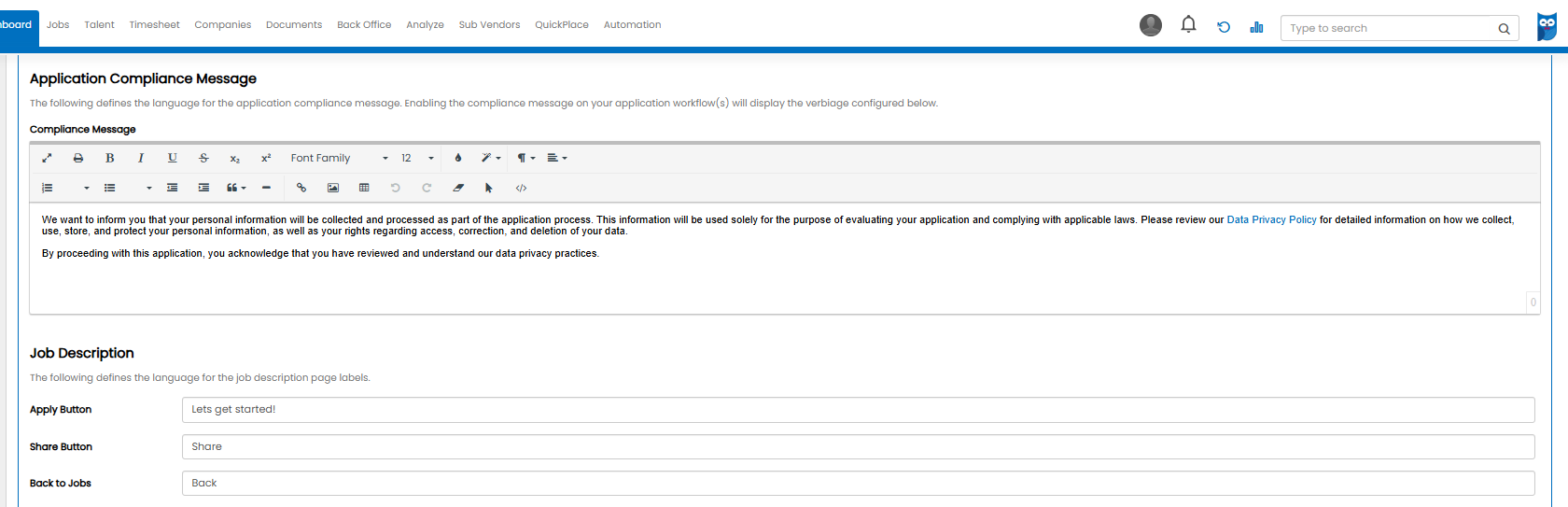Insert a link using the chain icon
This screenshot has height=507, width=1568.
tap(301, 188)
